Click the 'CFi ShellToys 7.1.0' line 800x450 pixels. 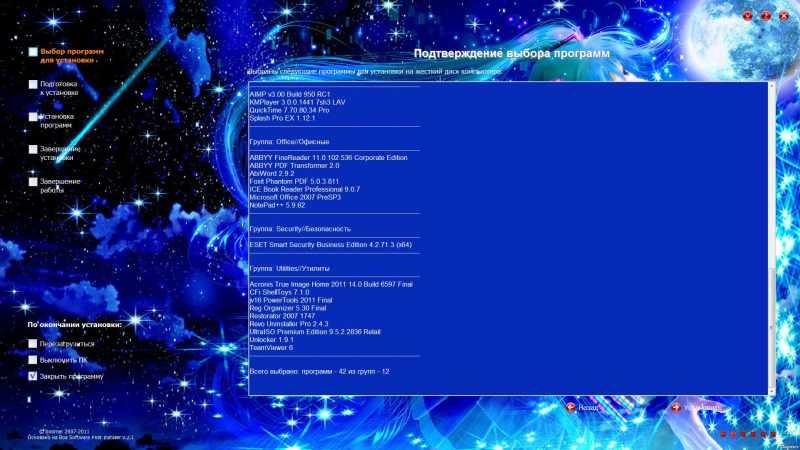280,292
